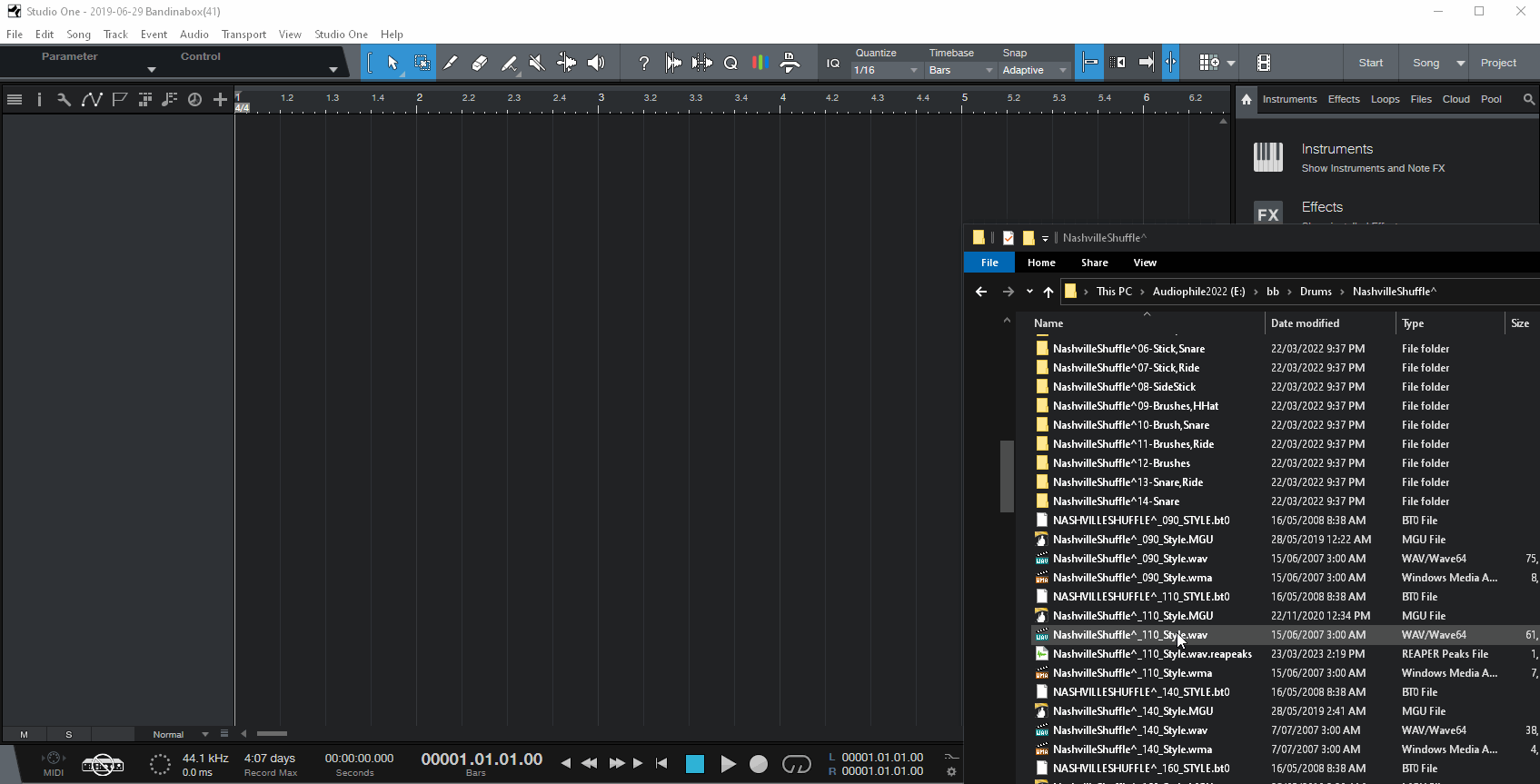1540x784 pixels.
Task: Select the Eraser tool
Action: tap(480, 63)
